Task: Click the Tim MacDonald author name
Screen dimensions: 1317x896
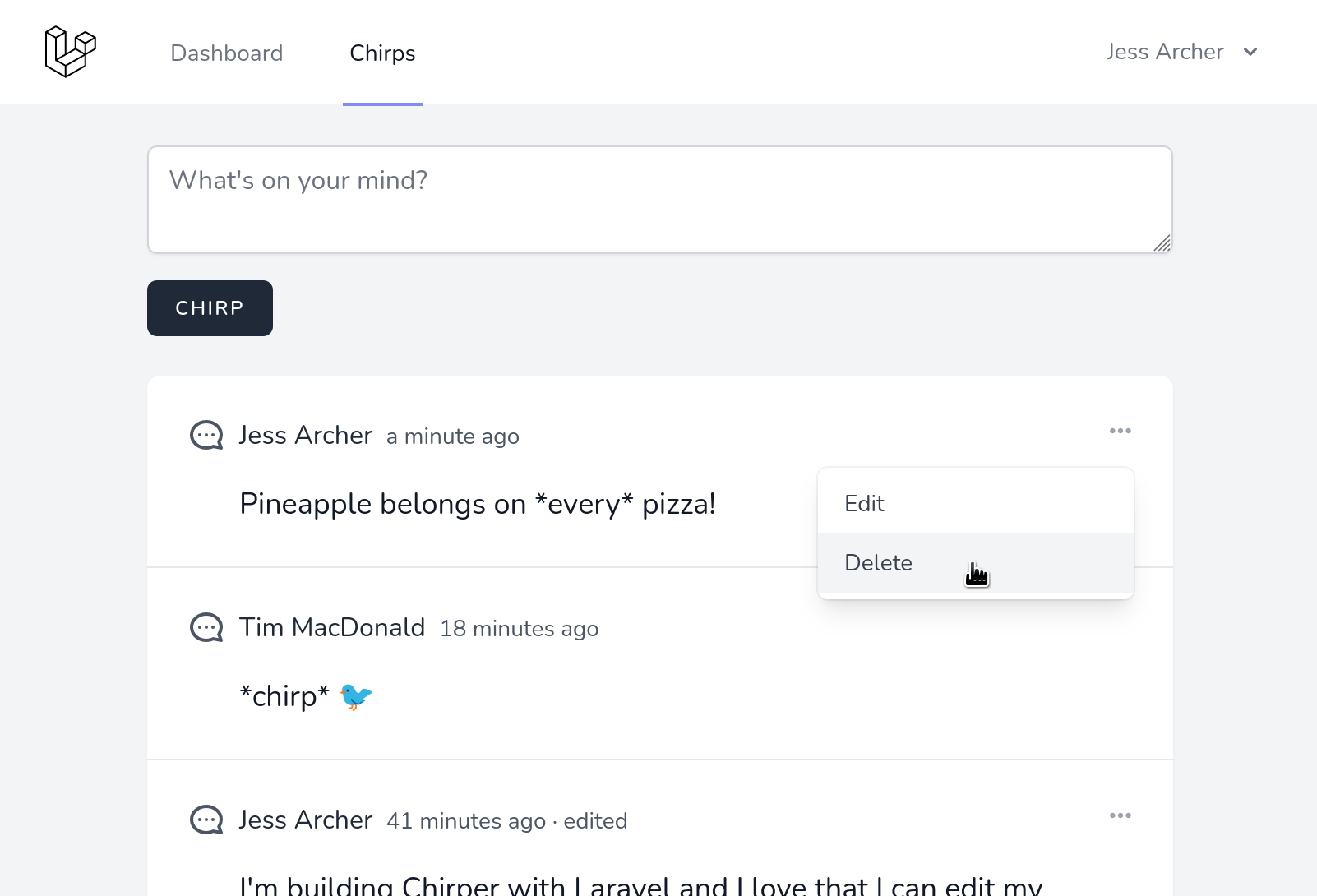Action: click(x=332, y=628)
